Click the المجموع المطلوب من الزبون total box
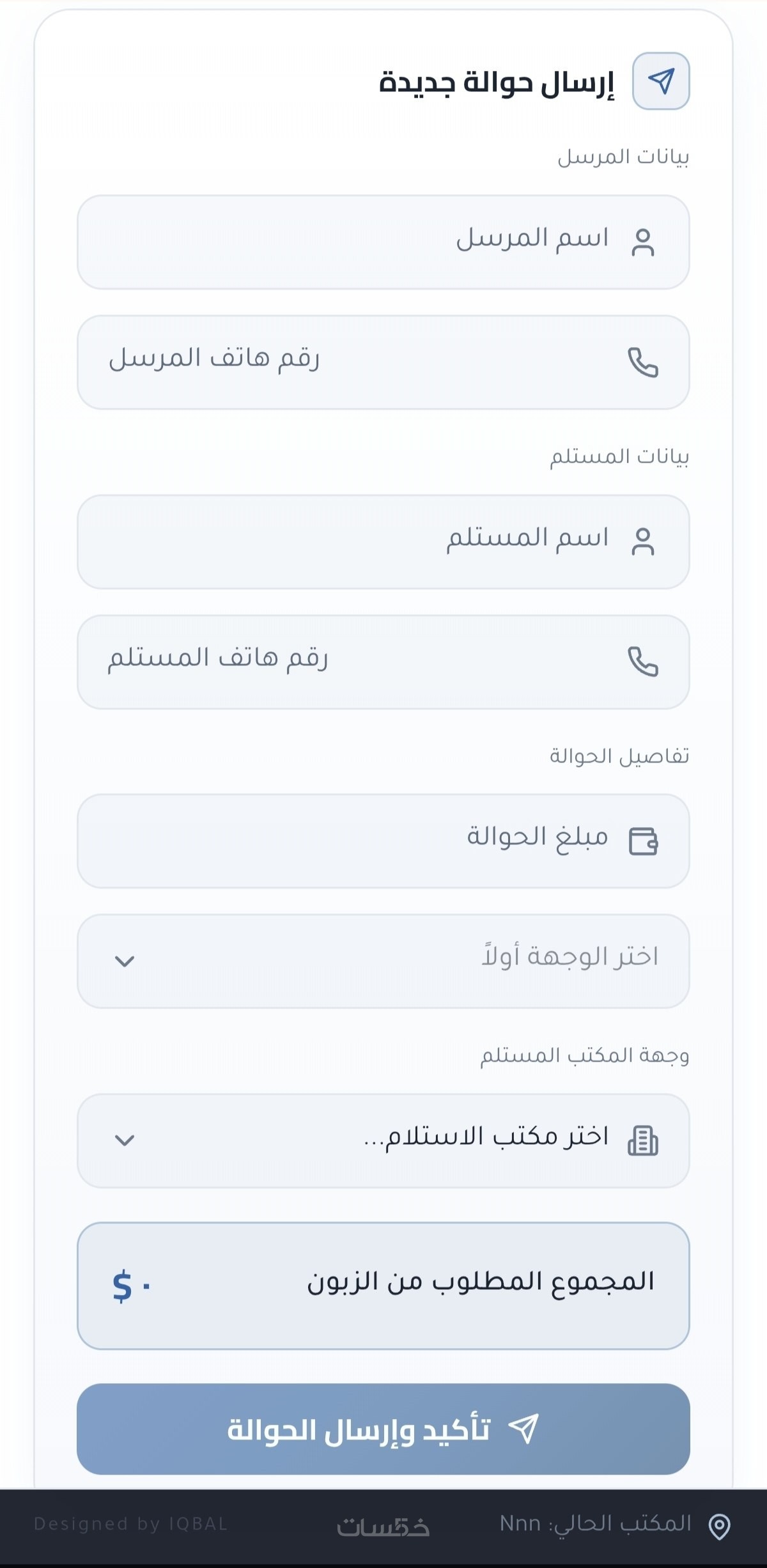The width and height of the screenshot is (767, 1568). click(x=383, y=1286)
